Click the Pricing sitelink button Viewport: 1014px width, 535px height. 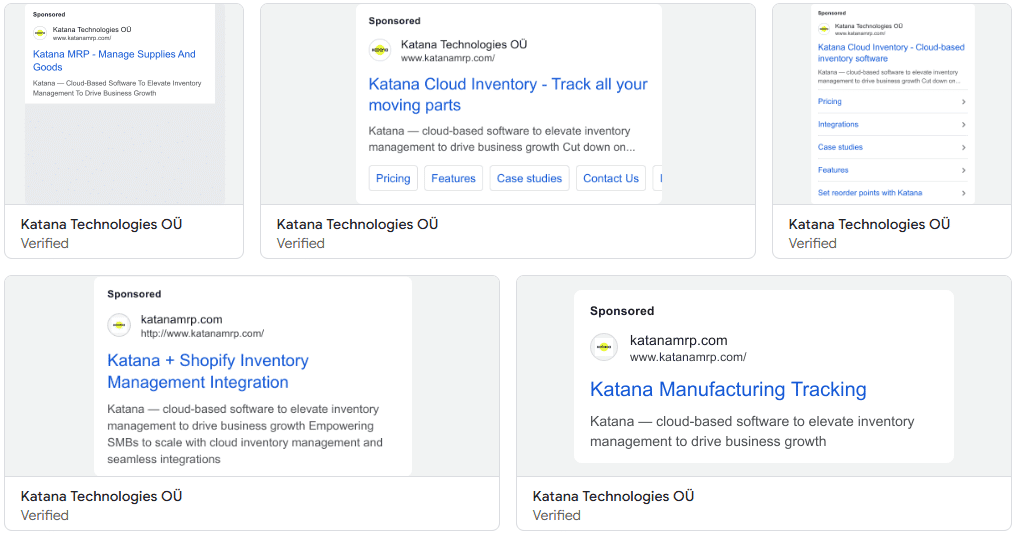click(x=393, y=179)
